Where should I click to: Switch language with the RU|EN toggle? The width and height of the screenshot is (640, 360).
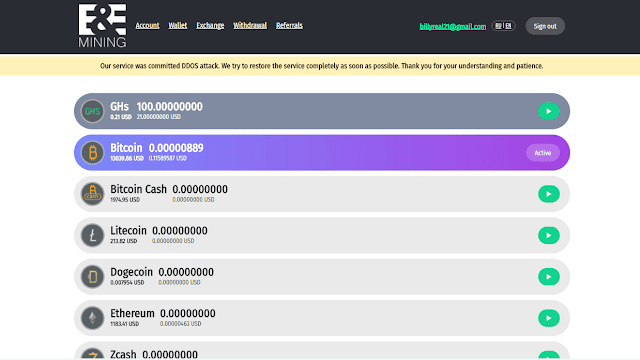tap(503, 26)
